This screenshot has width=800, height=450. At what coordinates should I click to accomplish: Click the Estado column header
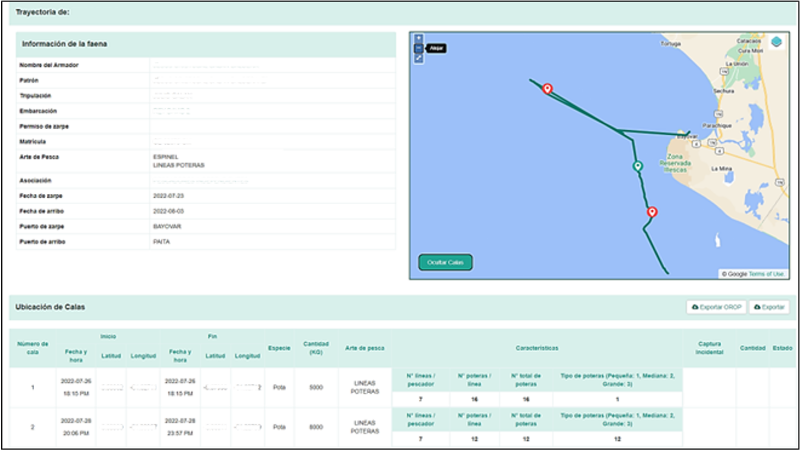(x=782, y=348)
